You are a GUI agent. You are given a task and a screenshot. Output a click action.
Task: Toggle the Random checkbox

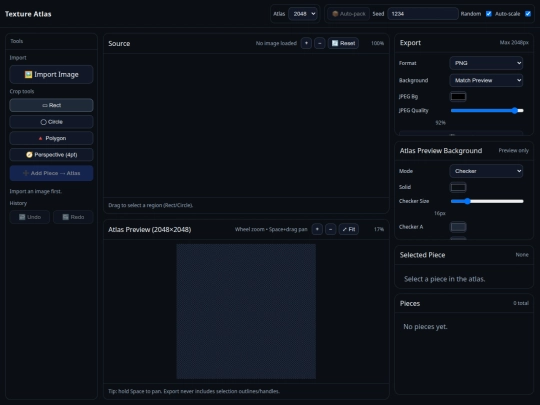point(488,14)
